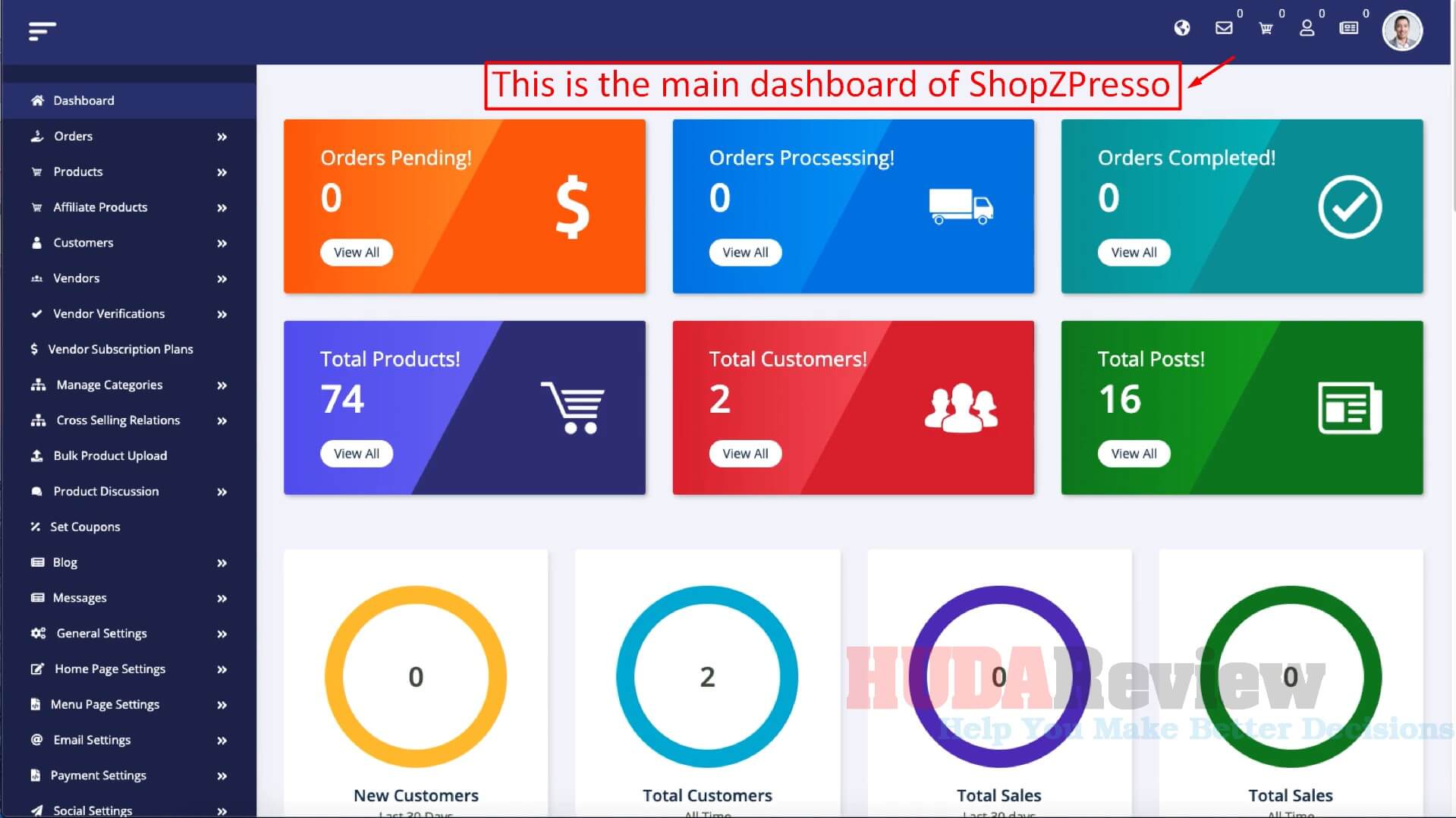Open the shopping cart orders icon in header

pyautogui.click(x=1266, y=28)
